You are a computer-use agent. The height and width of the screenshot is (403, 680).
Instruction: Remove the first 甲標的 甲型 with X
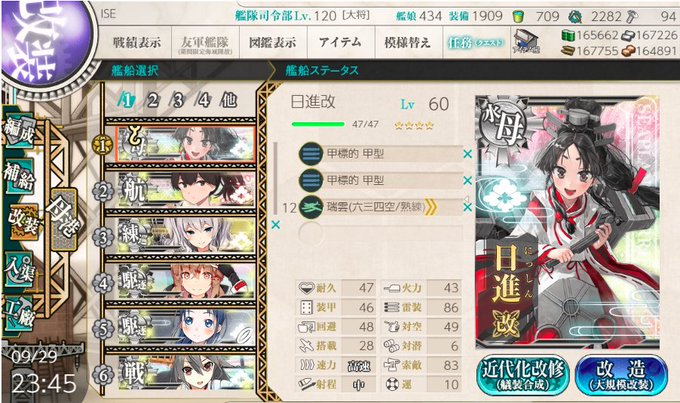(468, 154)
